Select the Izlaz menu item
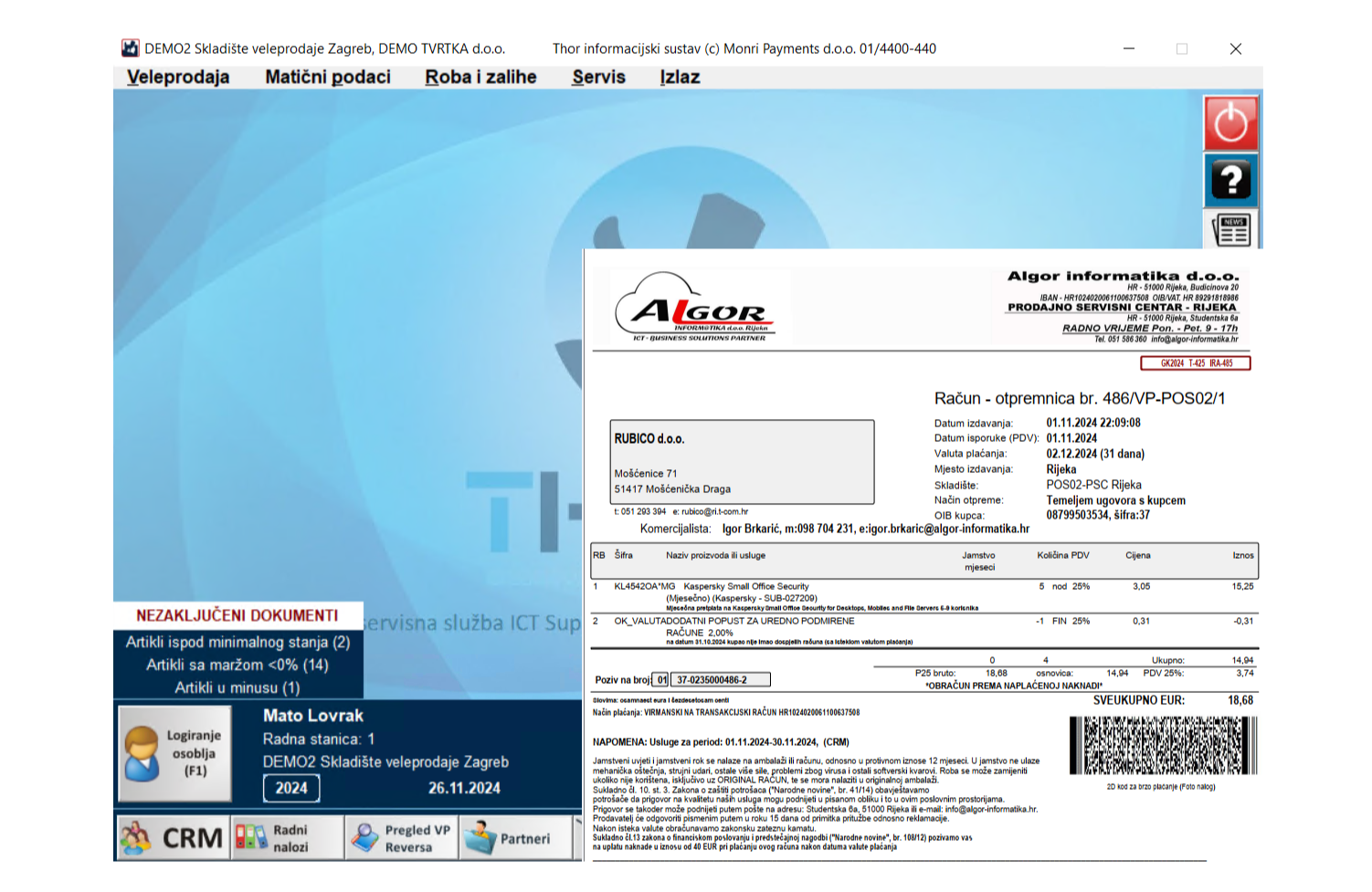This screenshot has width=1372, height=892. [x=680, y=77]
